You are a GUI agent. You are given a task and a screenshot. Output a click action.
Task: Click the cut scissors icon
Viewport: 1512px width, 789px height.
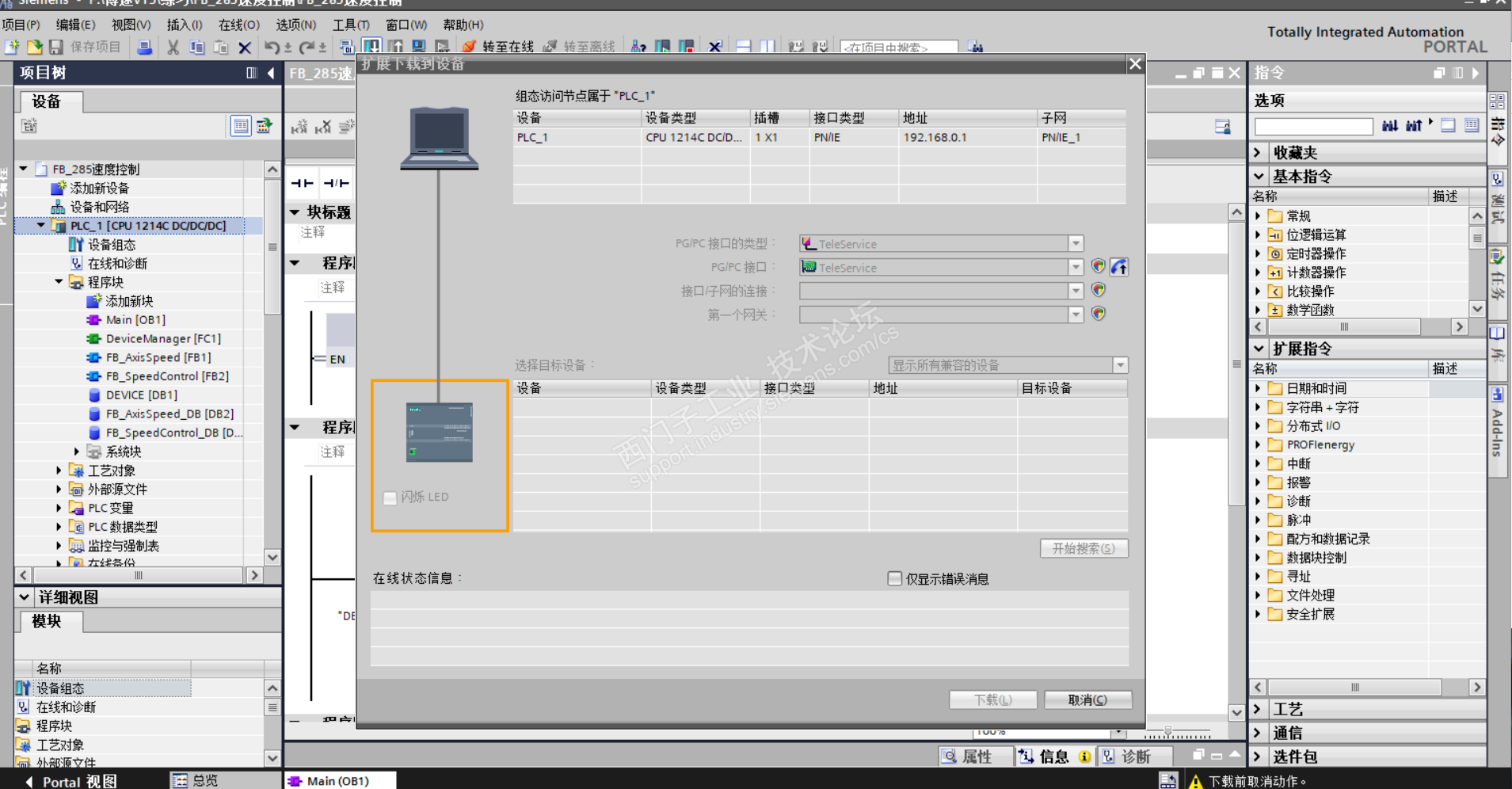coord(173,48)
